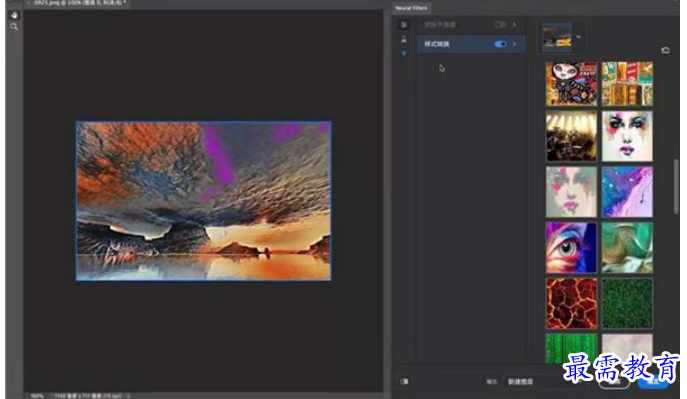Open the beta filters flask icon
This screenshot has width=687, height=399.
click(404, 39)
